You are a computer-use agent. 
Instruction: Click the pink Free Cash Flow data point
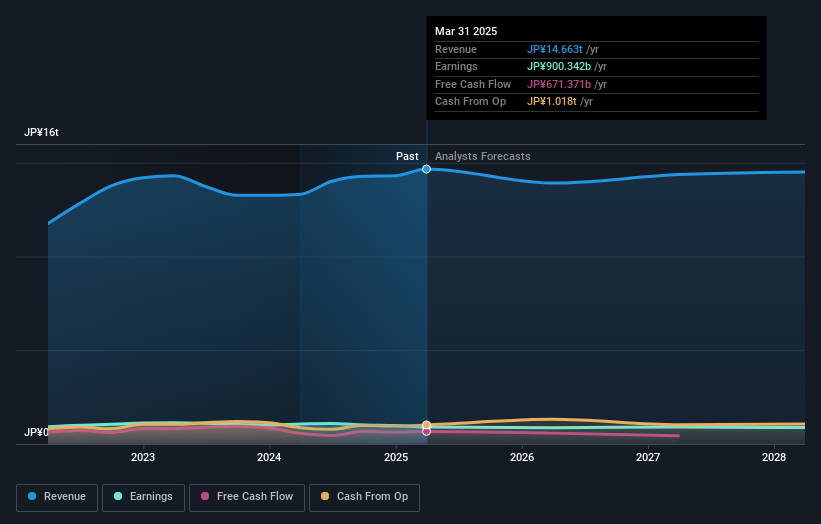426,432
